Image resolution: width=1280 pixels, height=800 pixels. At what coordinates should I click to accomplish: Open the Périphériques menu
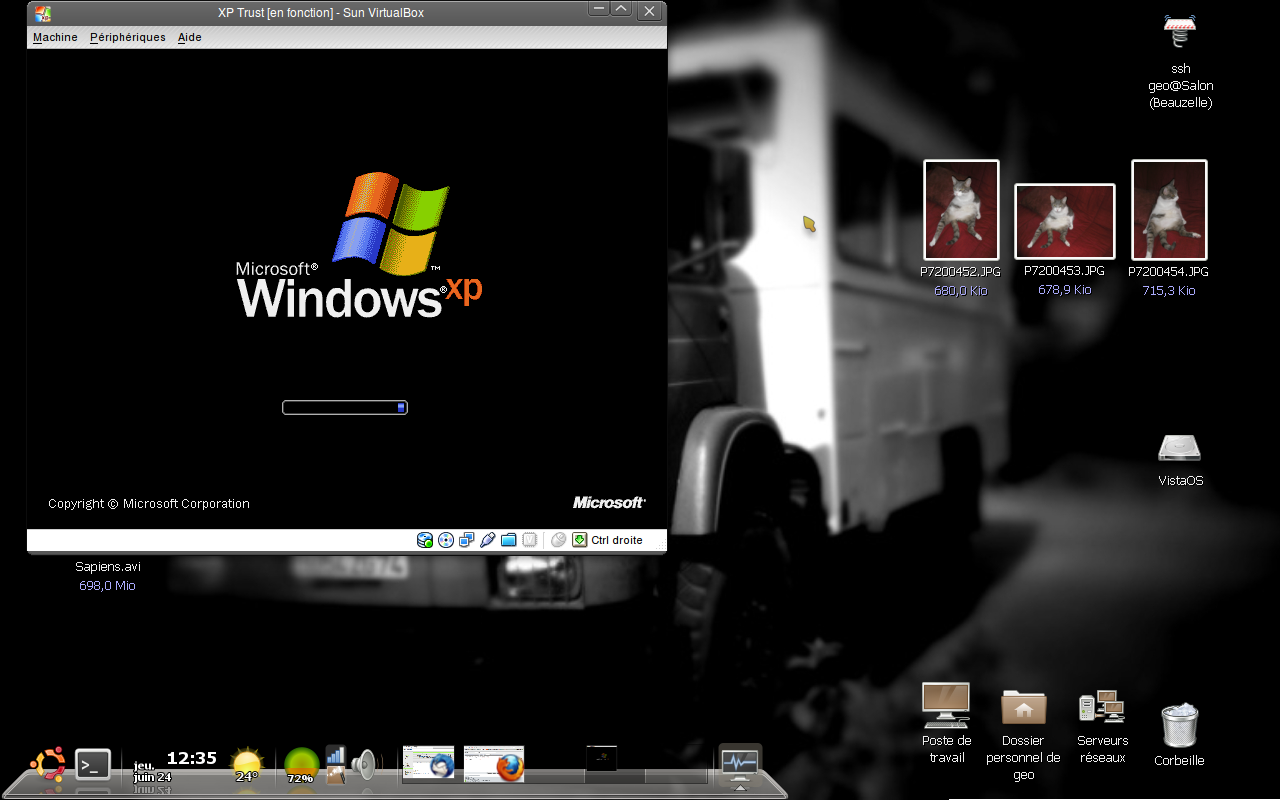click(x=128, y=37)
